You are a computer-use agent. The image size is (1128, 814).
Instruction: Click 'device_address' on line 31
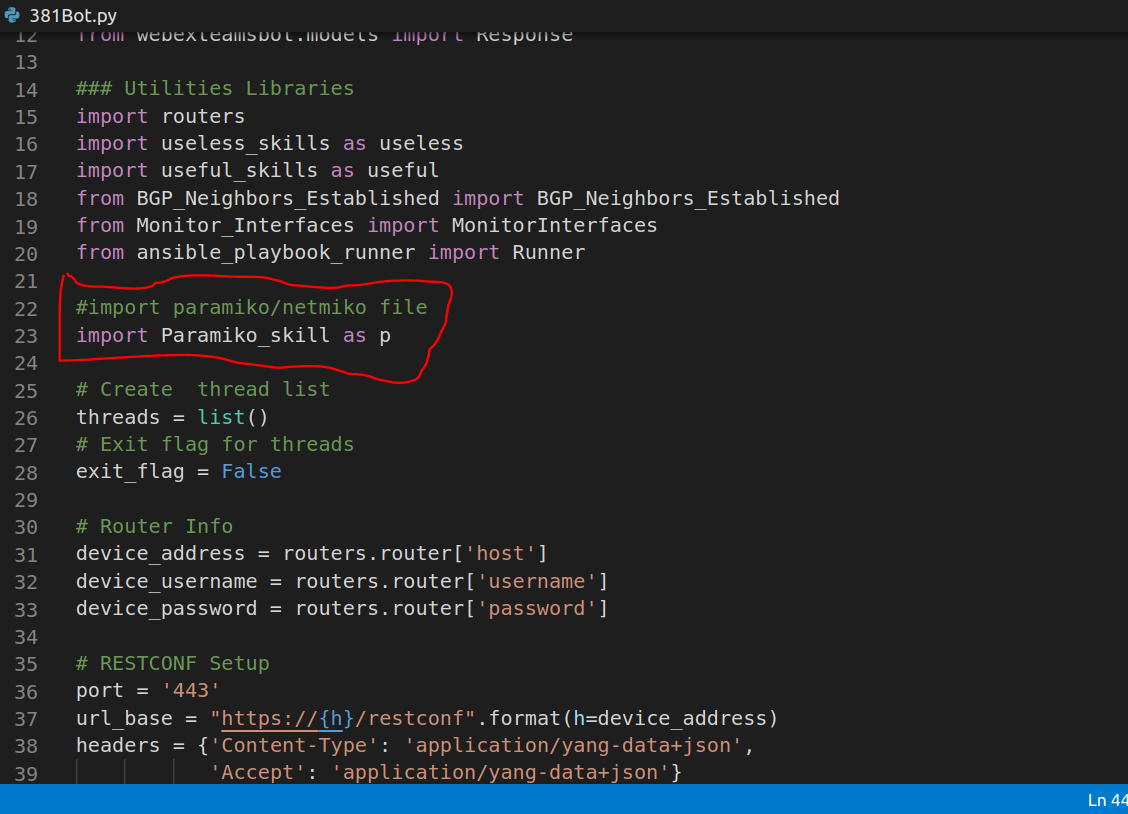(160, 554)
